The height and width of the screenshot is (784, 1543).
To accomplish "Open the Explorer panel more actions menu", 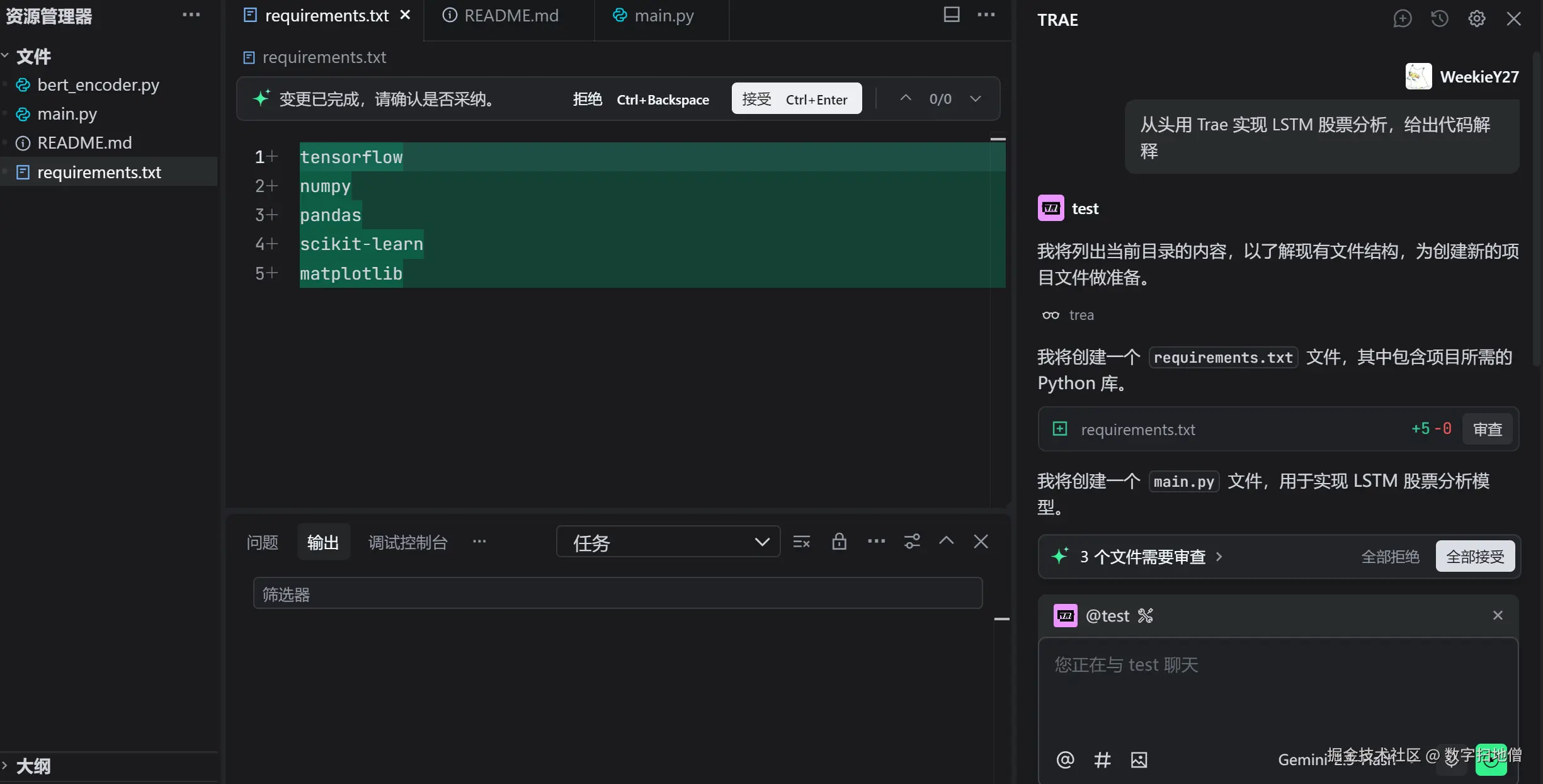I will (x=191, y=15).
